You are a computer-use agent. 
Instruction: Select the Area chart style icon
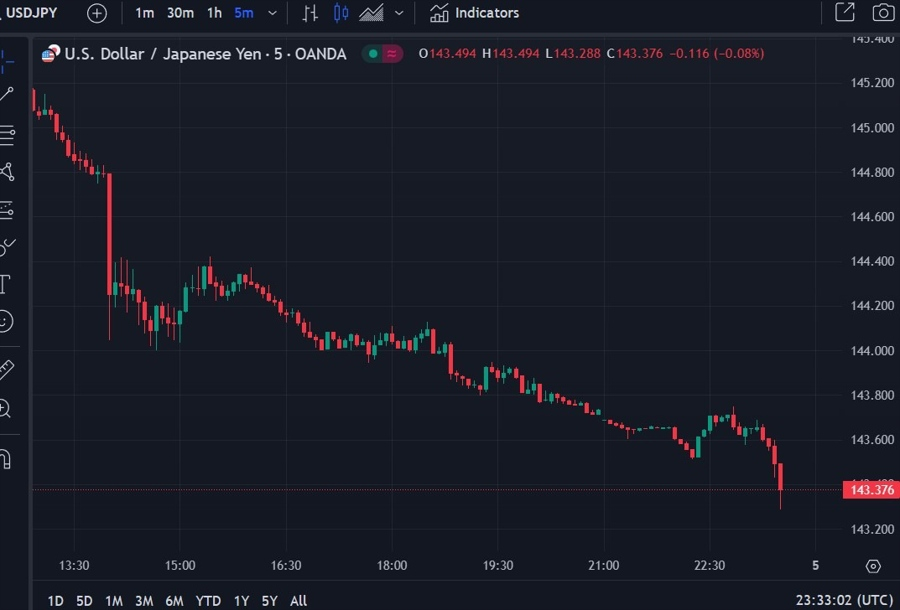(x=371, y=13)
